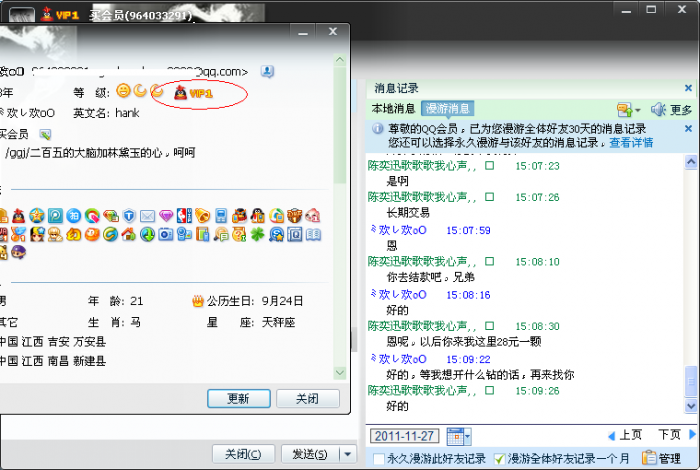Click the blue mobile phone icon
The width and height of the screenshot is (700, 470).
click(221, 216)
